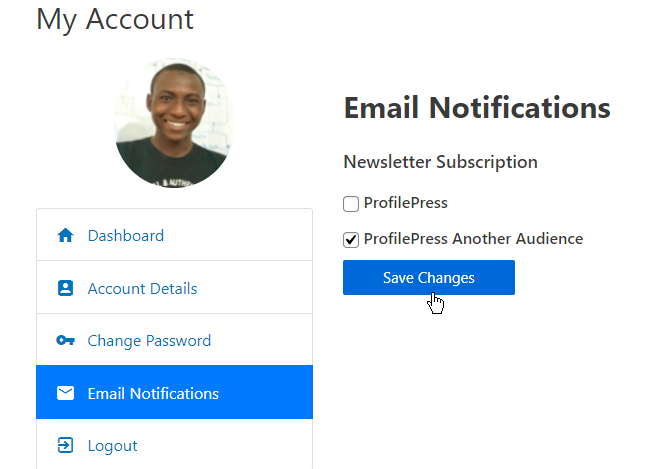Log out using the Logout link
Screen dimensions: 660x469
(112, 445)
